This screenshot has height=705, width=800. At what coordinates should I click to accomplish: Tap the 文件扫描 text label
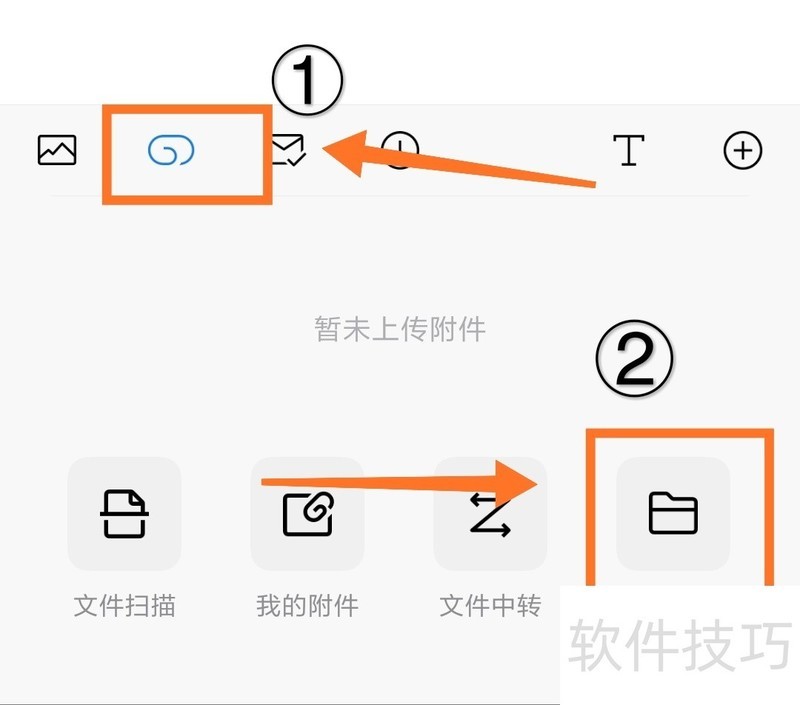124,606
